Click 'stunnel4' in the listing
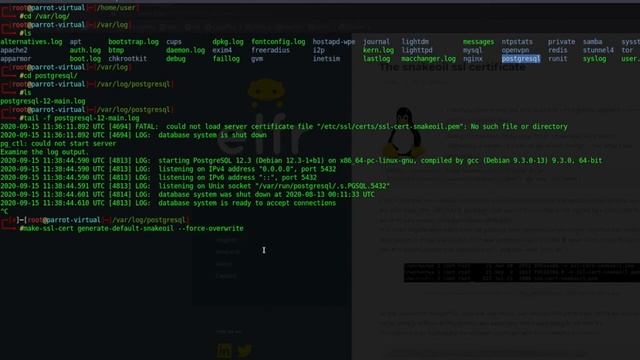640x360 pixels. coord(598,50)
